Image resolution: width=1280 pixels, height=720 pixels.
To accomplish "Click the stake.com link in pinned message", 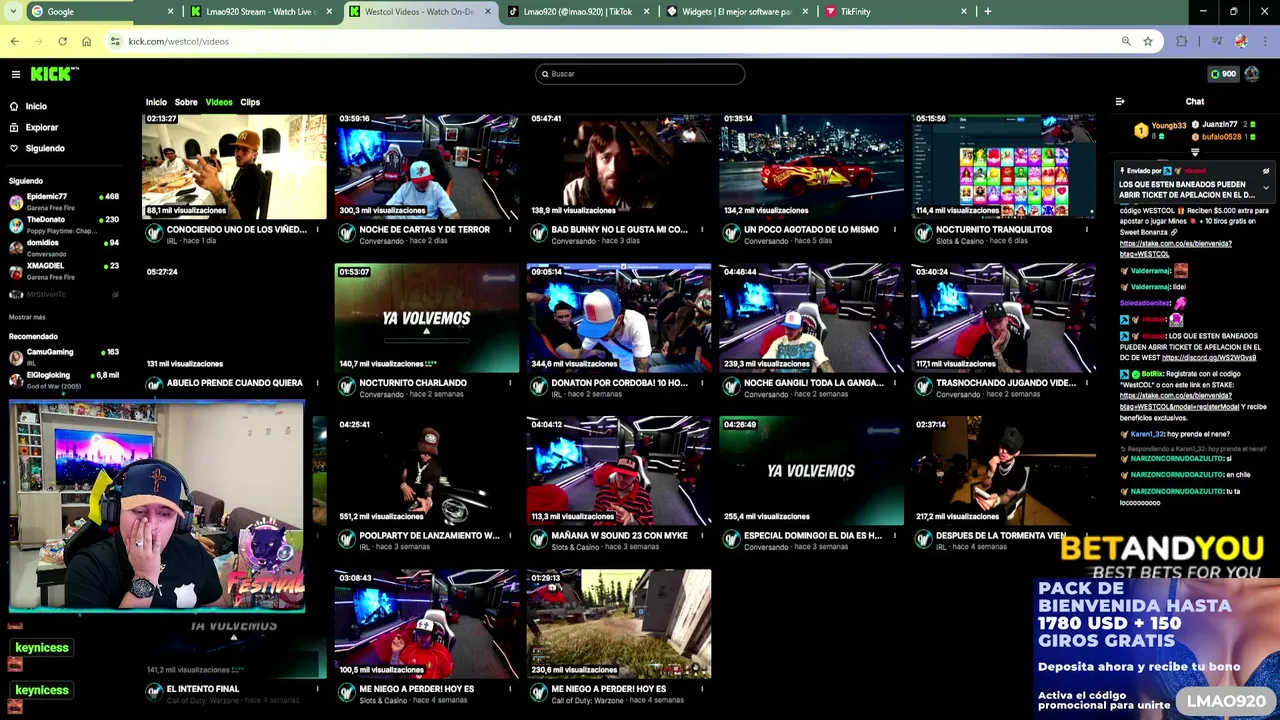I will coord(1175,248).
